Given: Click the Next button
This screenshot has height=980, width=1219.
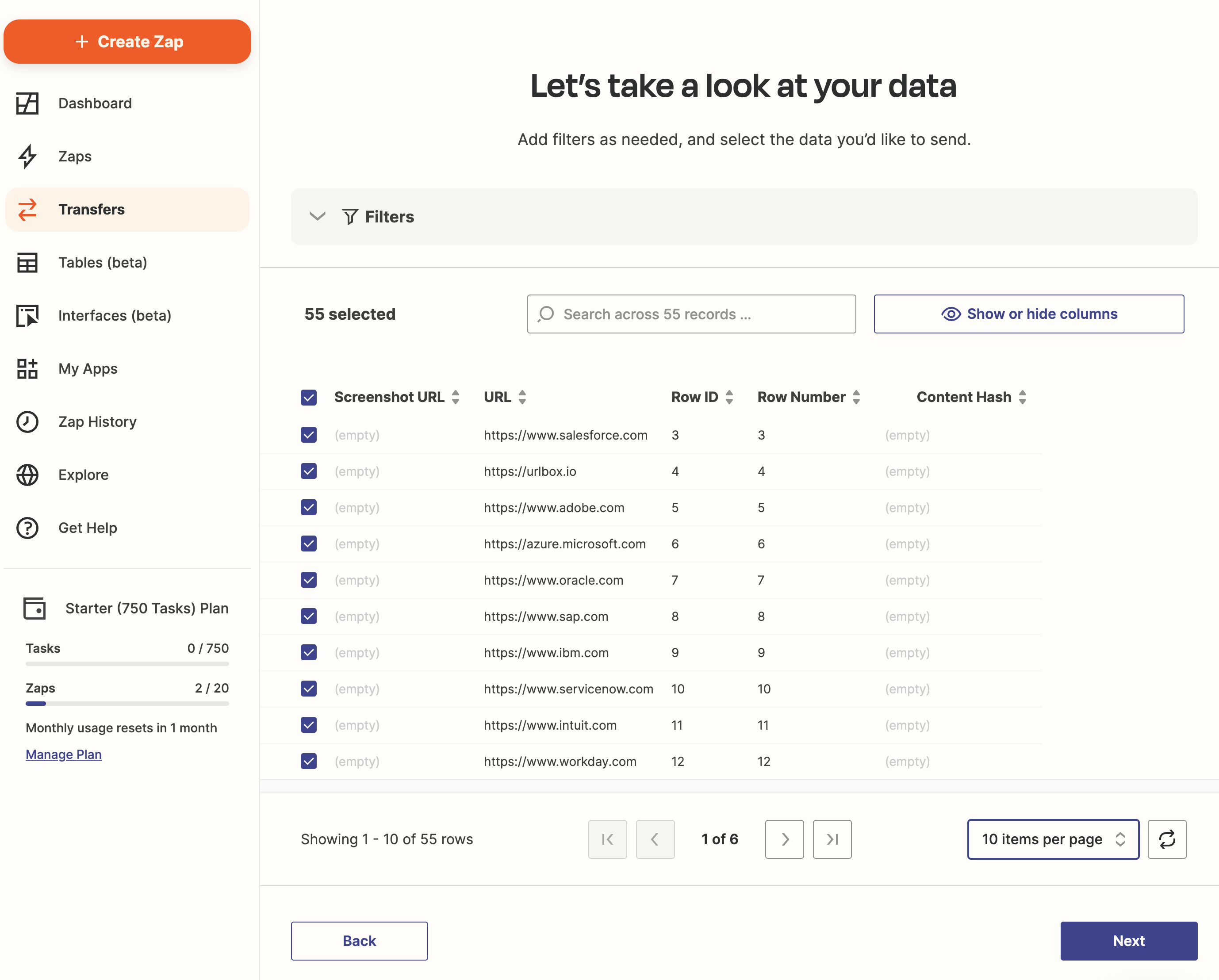Looking at the screenshot, I should click(x=1128, y=941).
